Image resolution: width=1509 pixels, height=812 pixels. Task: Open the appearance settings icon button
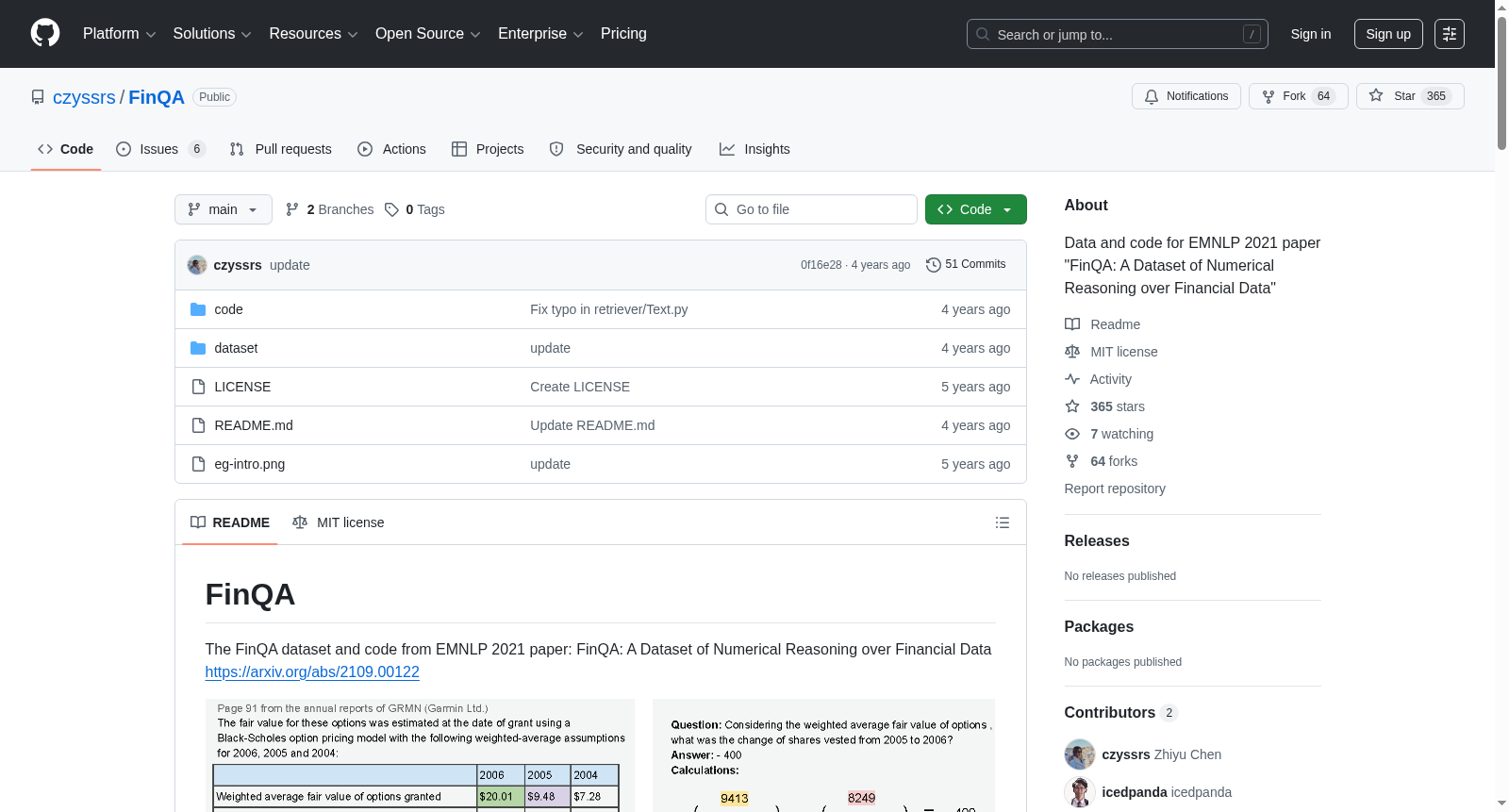tap(1449, 34)
